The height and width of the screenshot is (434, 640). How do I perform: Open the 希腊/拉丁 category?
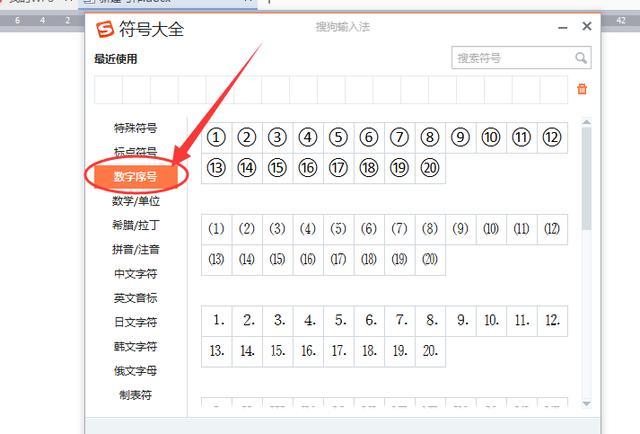click(136, 225)
